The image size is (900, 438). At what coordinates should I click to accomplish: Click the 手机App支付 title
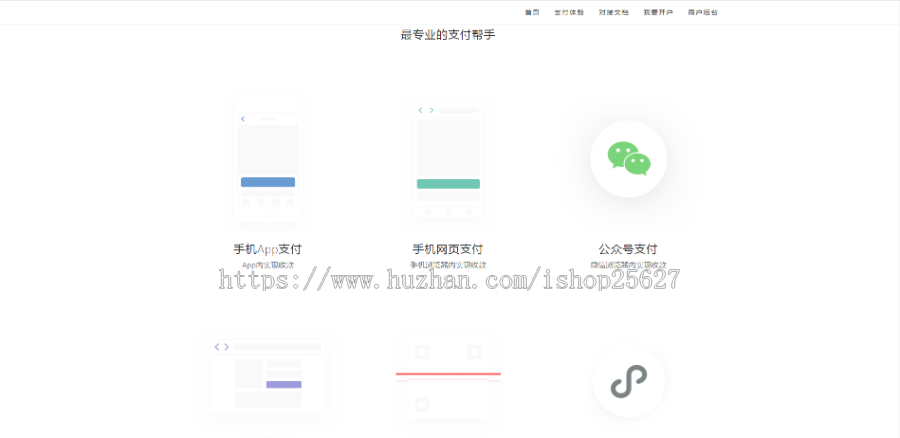coord(268,249)
